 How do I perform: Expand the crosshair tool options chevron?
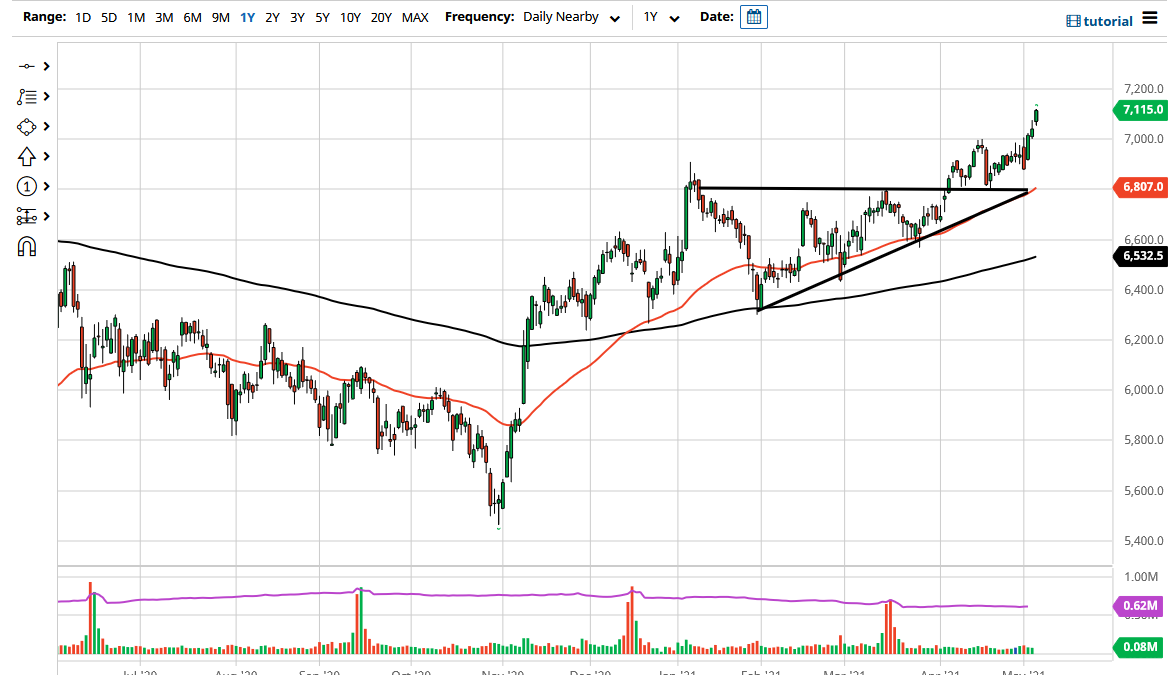point(45,66)
